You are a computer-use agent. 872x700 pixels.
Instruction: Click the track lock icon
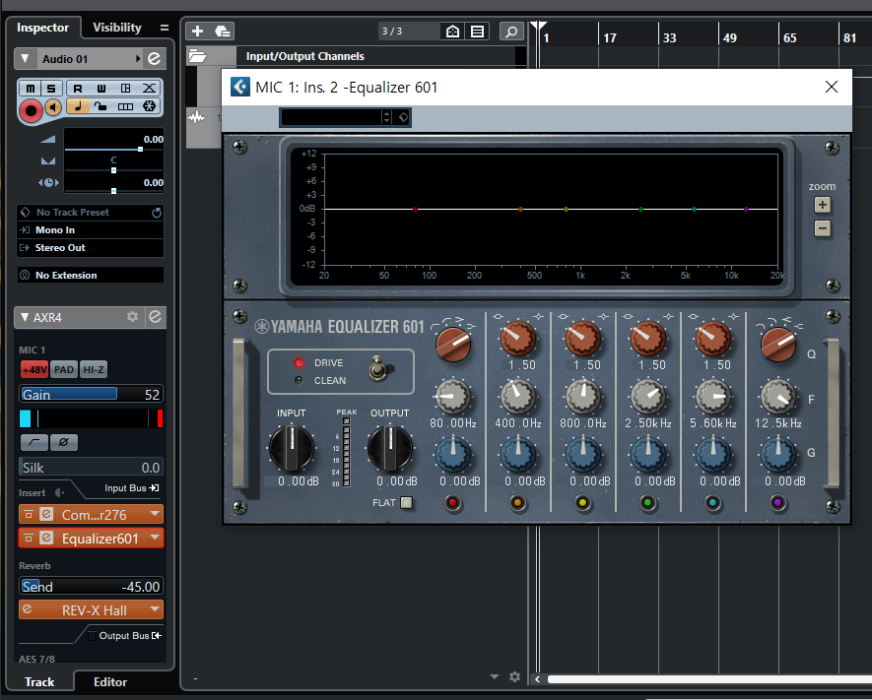click(101, 106)
